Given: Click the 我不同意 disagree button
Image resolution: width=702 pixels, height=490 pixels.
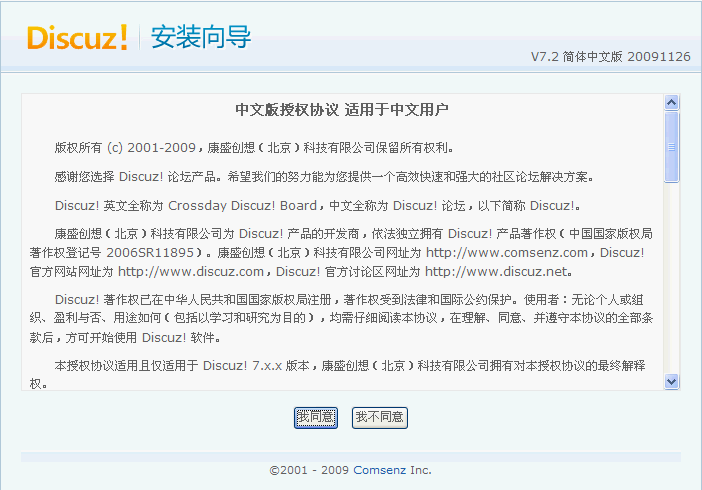Looking at the screenshot, I should click(380, 417).
